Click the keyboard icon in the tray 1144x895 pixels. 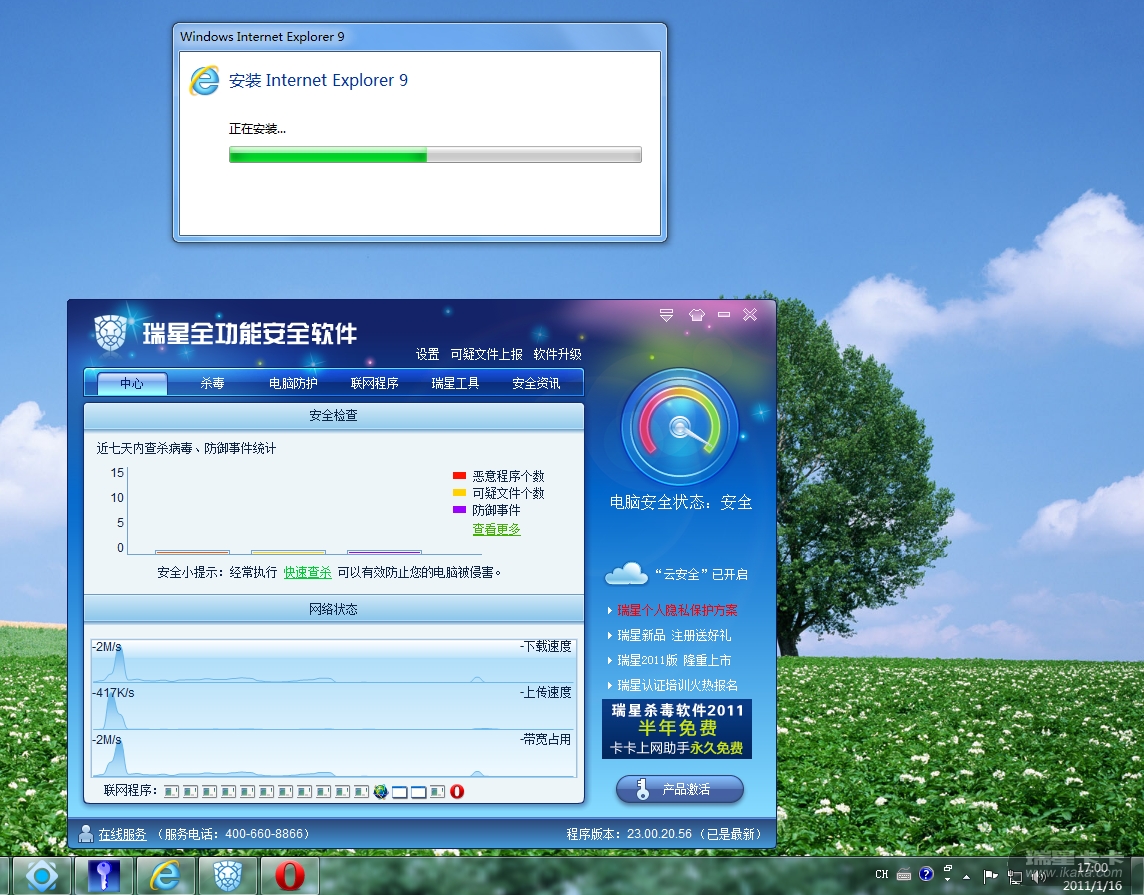pos(904,874)
